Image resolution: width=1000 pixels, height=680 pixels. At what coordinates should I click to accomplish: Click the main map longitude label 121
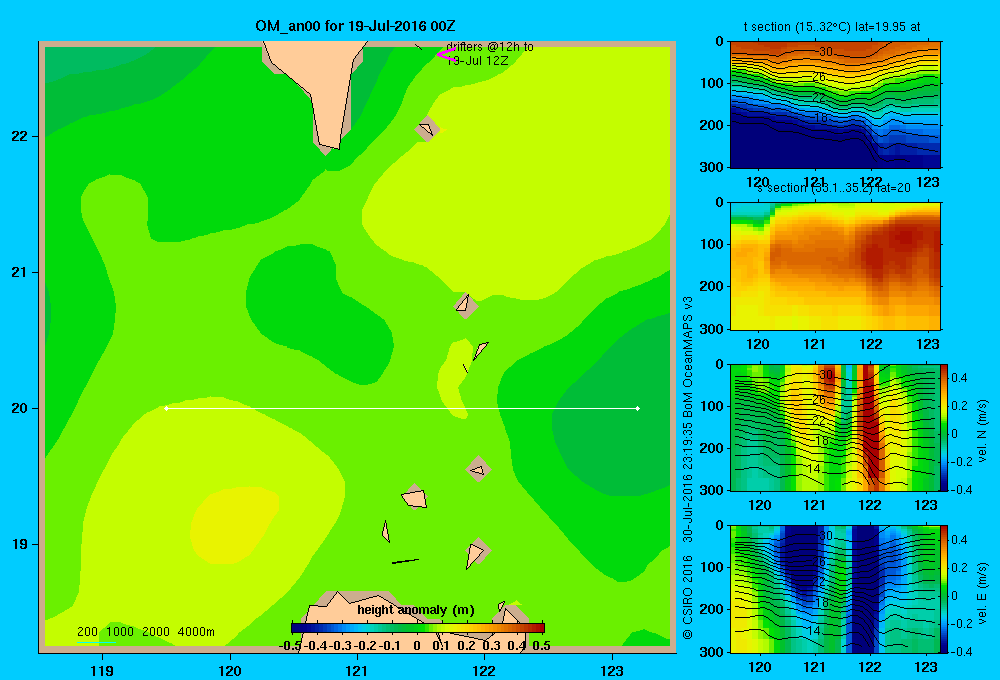click(357, 670)
